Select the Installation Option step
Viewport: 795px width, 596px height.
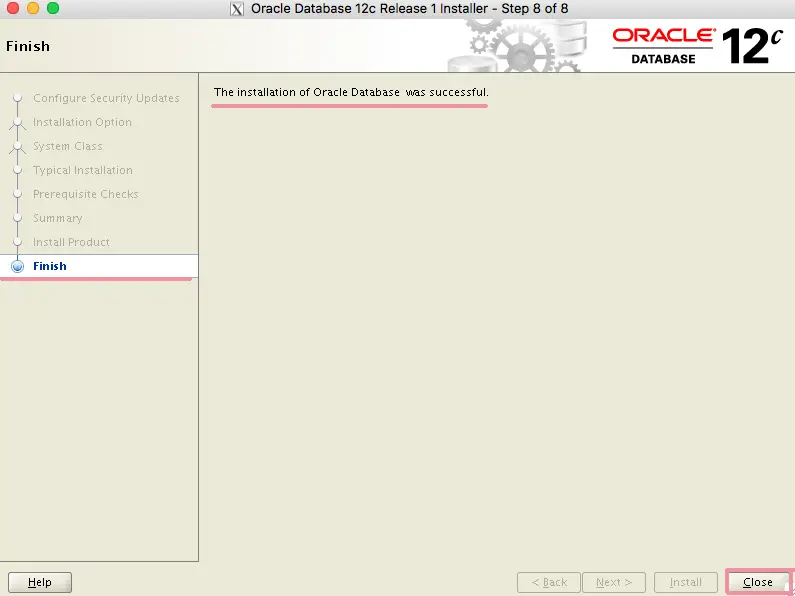(x=82, y=122)
